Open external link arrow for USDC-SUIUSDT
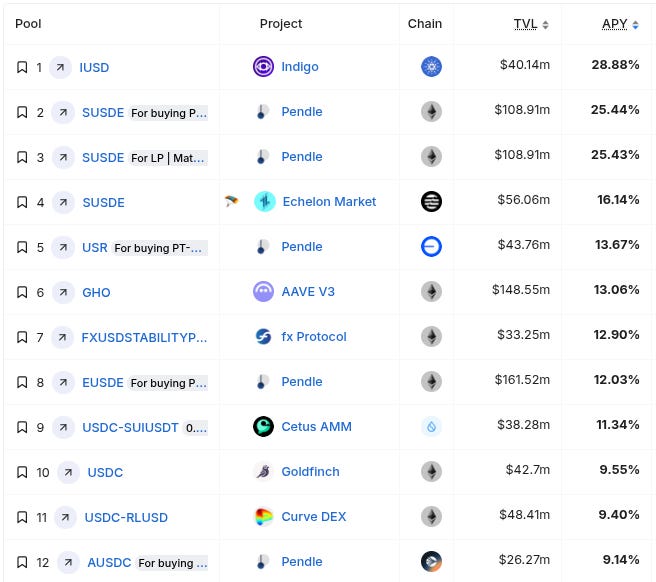Image resolution: width=656 pixels, height=582 pixels. coord(63,427)
